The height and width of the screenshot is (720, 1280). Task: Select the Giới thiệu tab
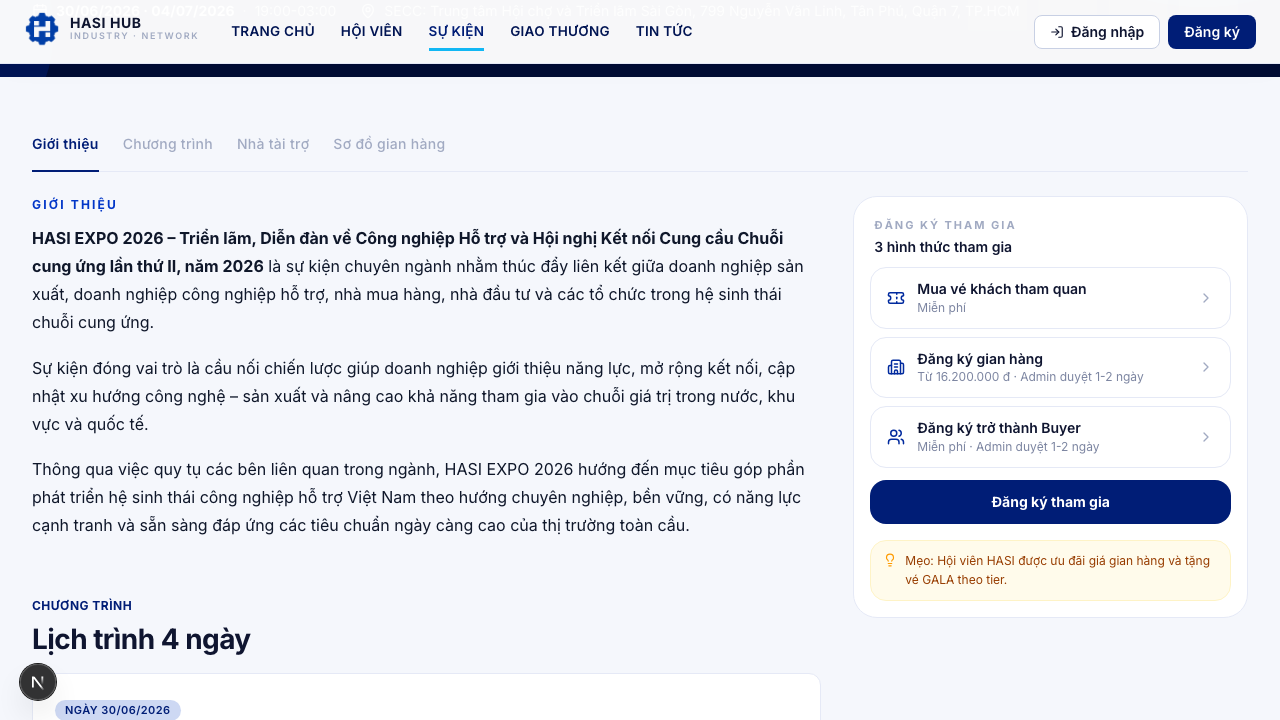point(65,144)
